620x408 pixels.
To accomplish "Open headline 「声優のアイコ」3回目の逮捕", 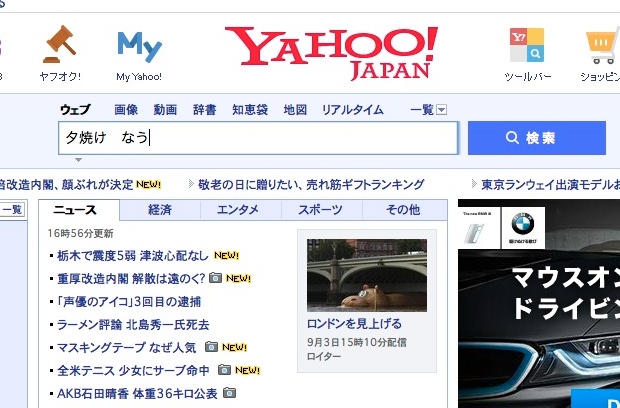I will 129,302.
